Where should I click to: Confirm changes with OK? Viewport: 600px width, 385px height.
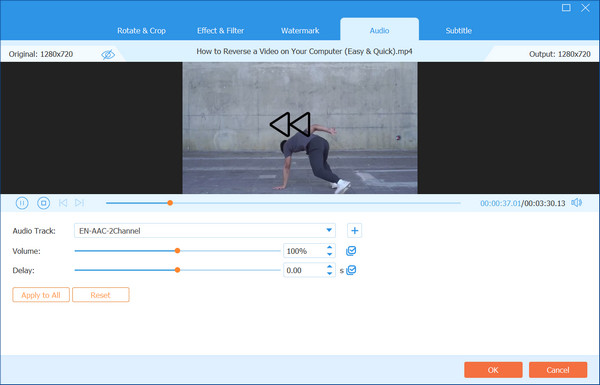tap(493, 370)
